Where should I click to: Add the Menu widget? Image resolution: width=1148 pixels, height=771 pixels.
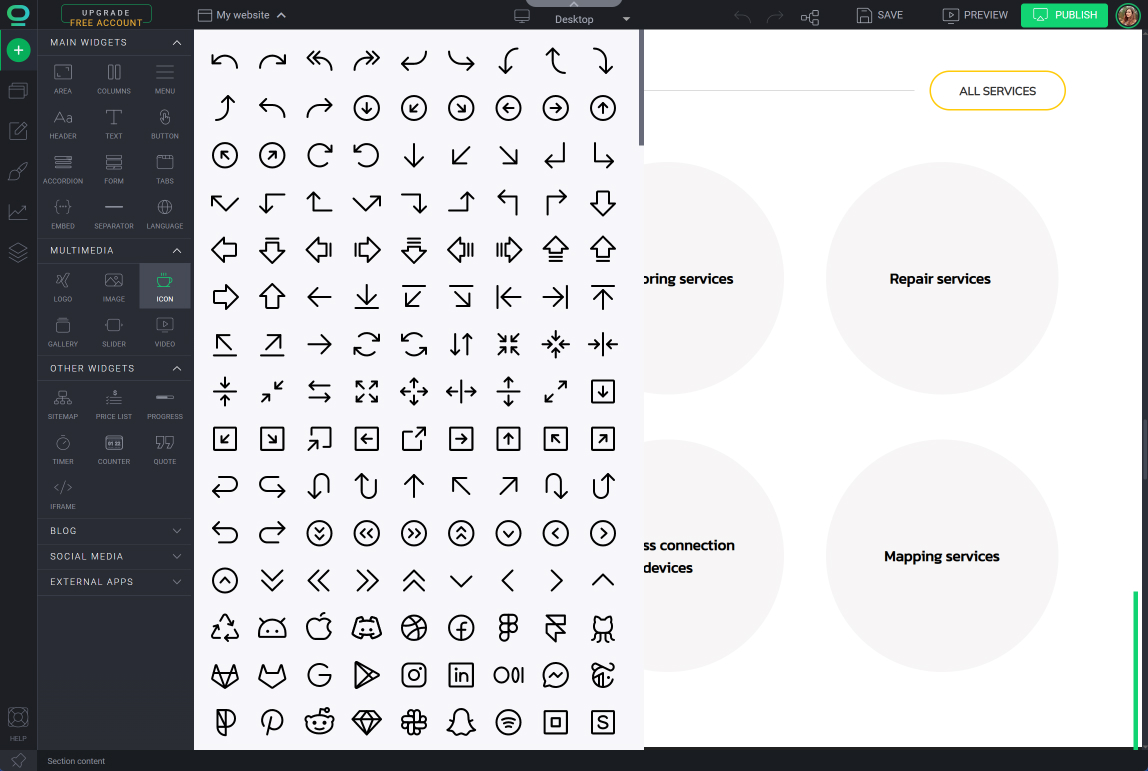tap(165, 79)
